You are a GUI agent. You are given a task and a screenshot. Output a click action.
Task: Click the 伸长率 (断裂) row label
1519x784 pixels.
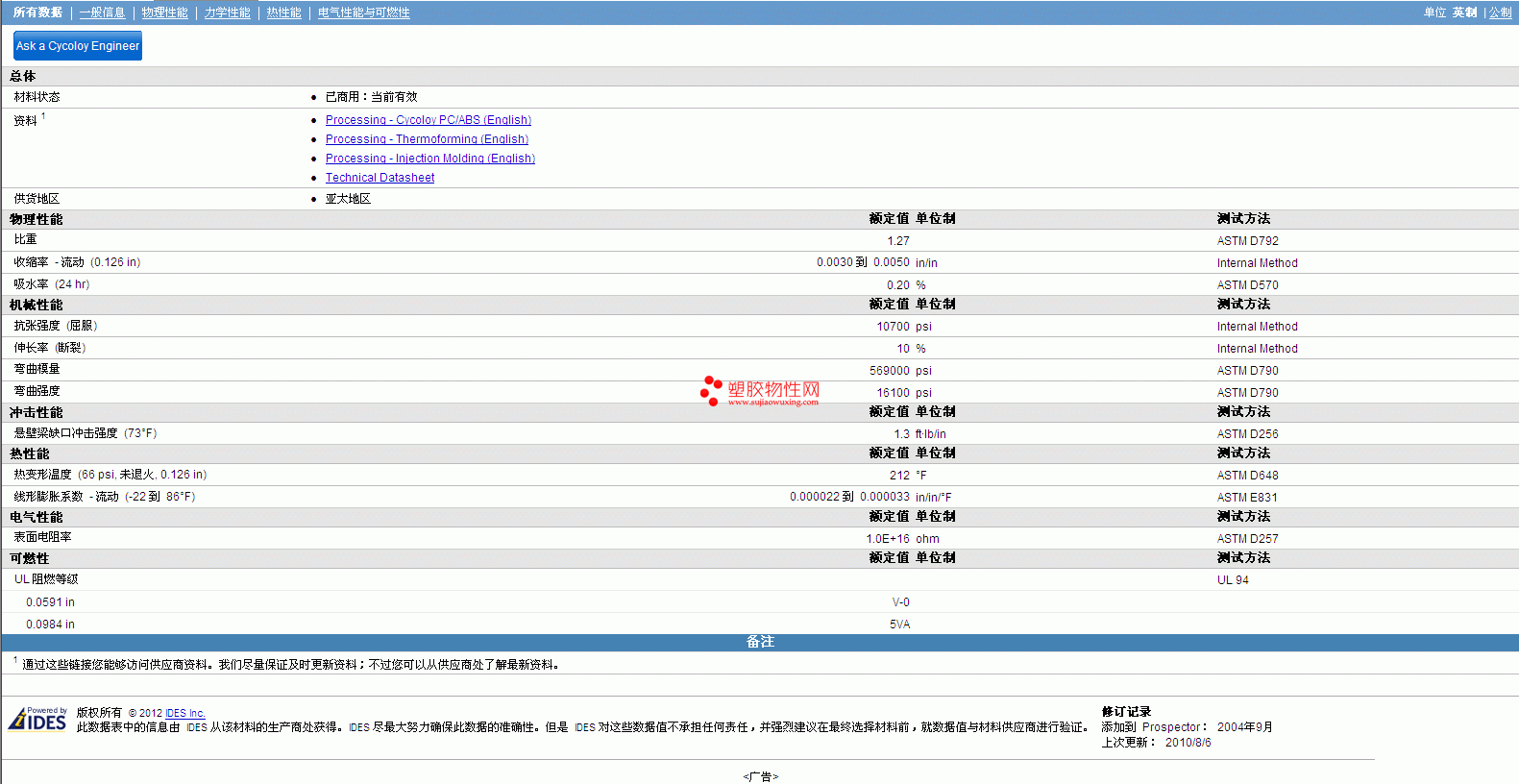(x=50, y=348)
